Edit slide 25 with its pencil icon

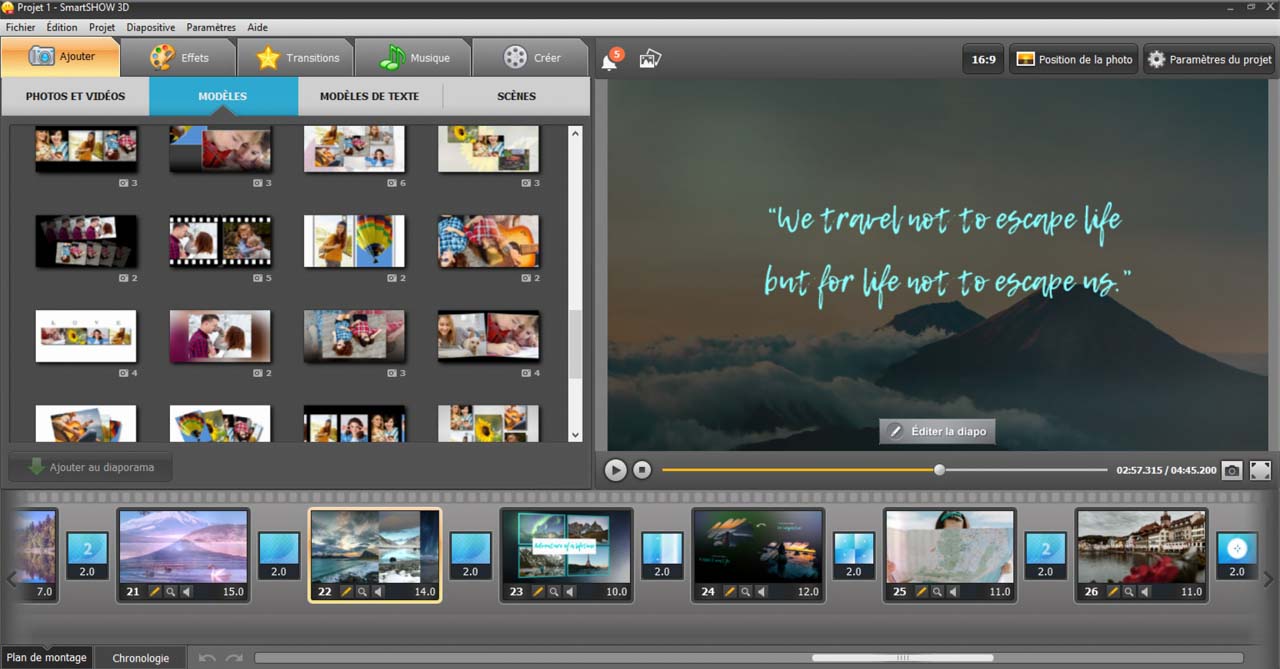click(x=922, y=592)
